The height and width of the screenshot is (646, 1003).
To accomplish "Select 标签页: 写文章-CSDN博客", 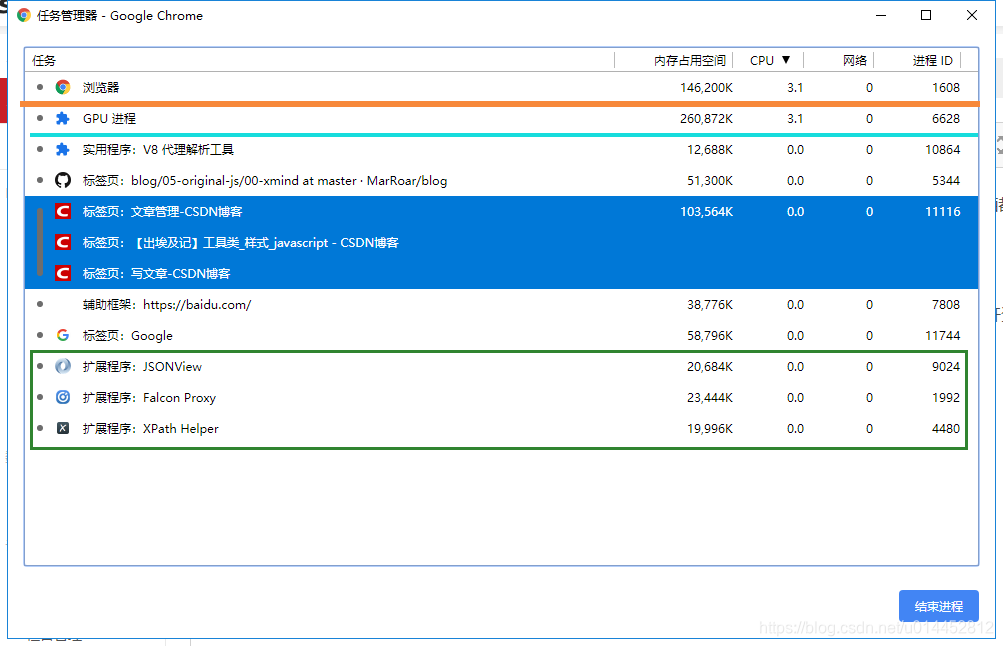I will 157,274.
